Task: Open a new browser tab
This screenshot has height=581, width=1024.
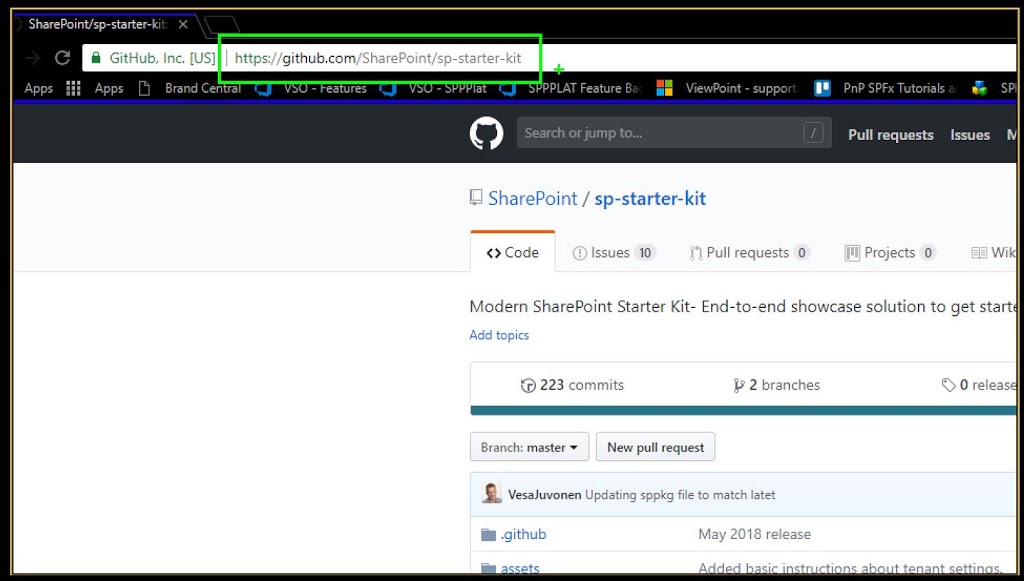Action: [x=222, y=25]
